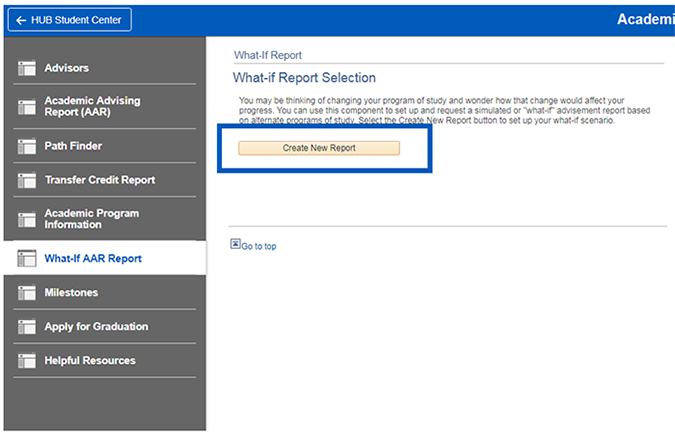675x435 pixels.
Task: Return to HUB Student Center
Action: pos(67,20)
